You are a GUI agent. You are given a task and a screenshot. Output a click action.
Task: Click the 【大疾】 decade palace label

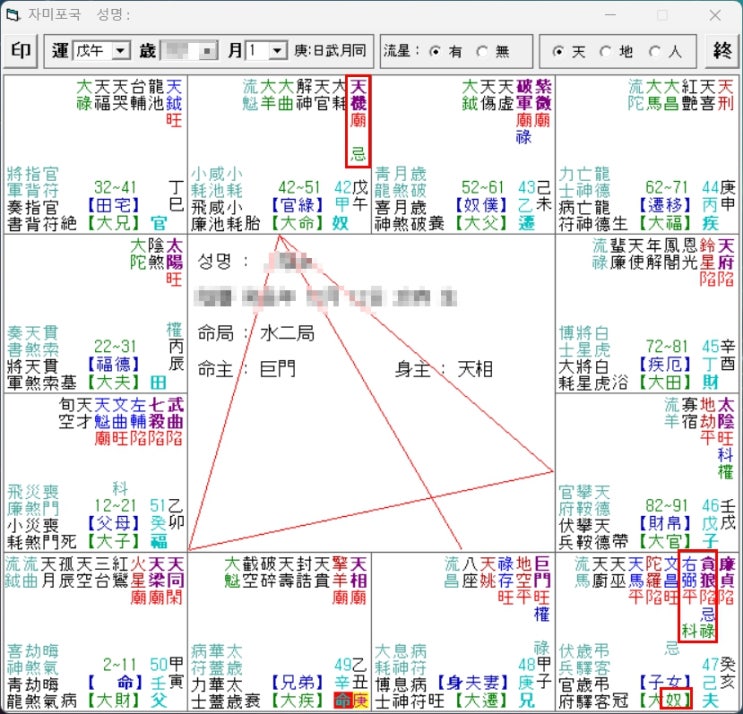[x=297, y=700]
